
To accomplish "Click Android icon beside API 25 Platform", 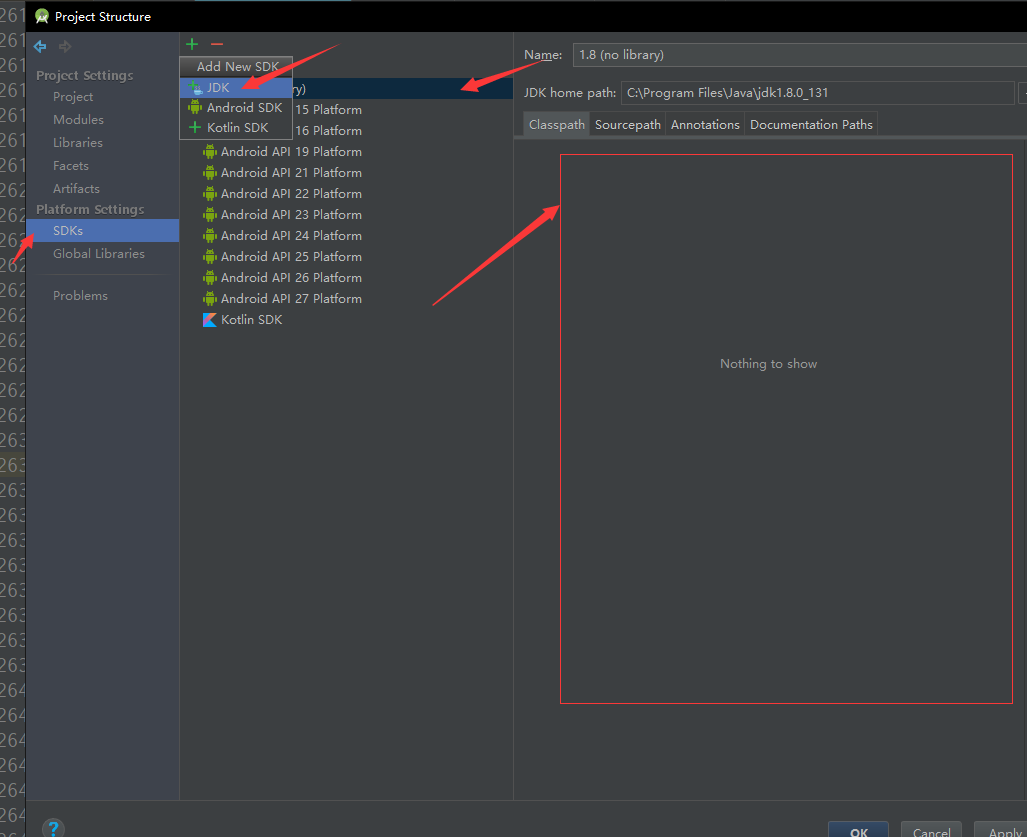I will point(210,257).
